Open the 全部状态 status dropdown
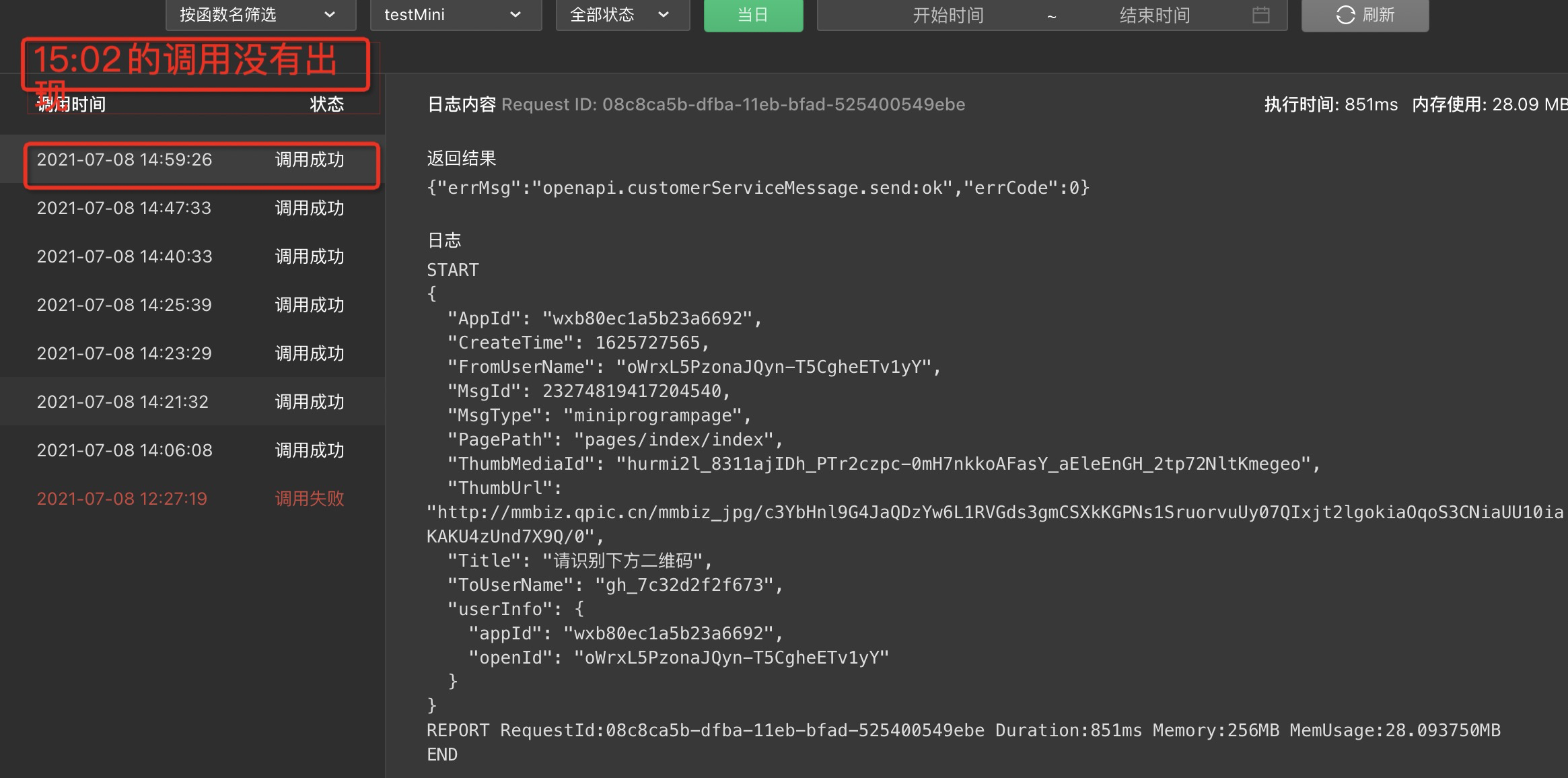 [622, 15]
